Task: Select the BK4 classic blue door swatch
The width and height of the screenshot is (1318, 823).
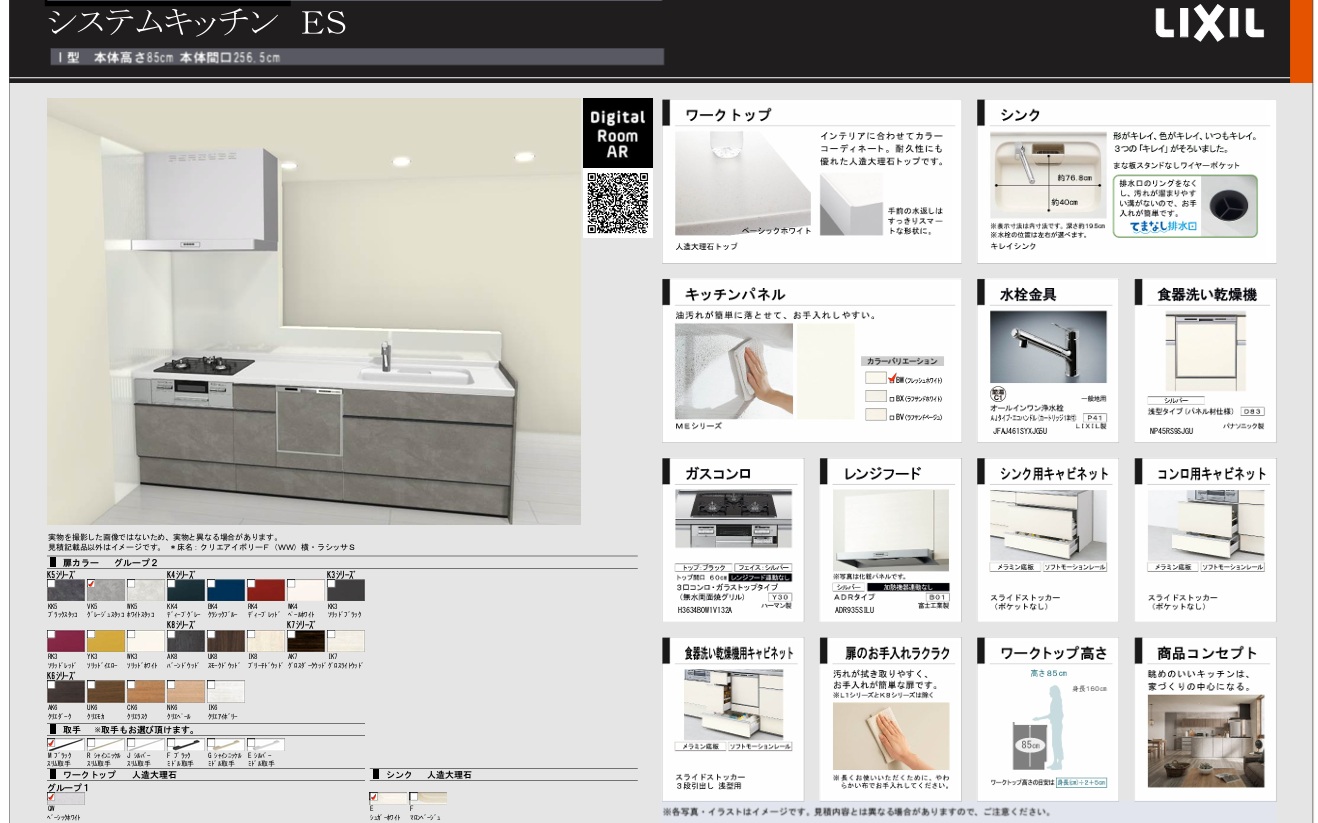Action: pyautogui.click(x=225, y=590)
